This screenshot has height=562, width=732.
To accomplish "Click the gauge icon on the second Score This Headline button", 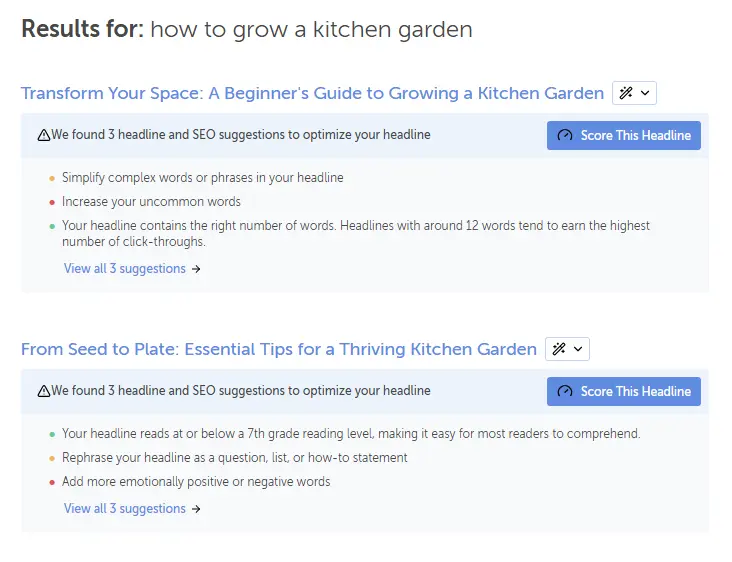I will (565, 391).
